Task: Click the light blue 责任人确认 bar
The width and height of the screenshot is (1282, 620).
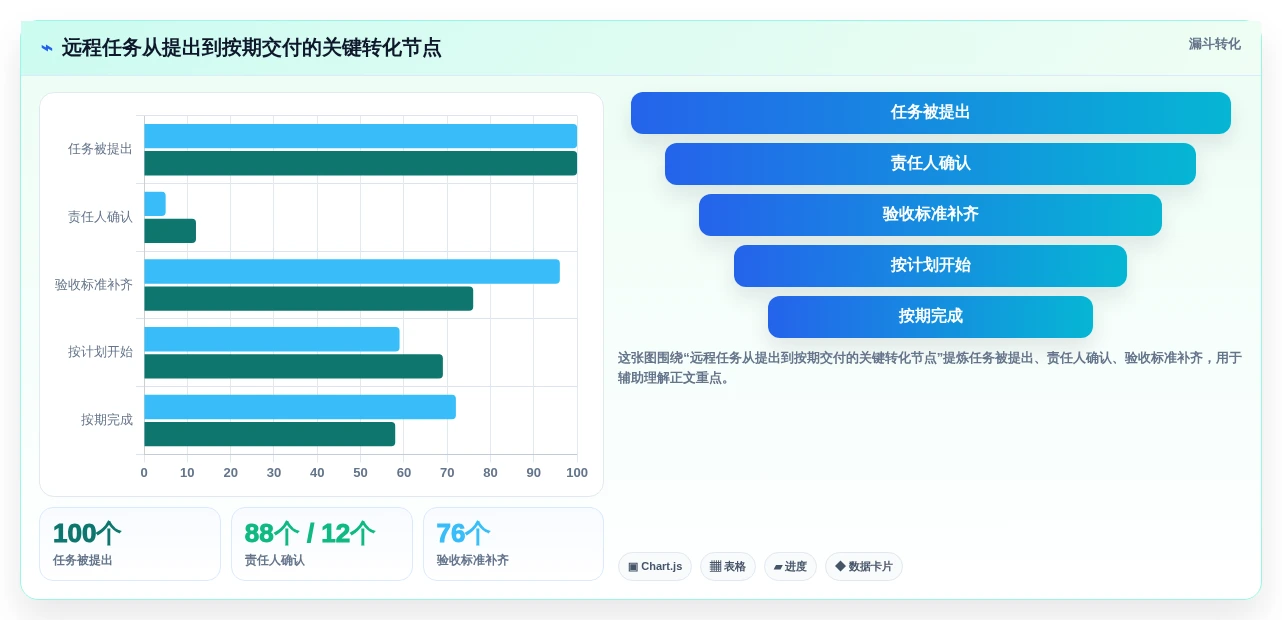Action: (155, 204)
